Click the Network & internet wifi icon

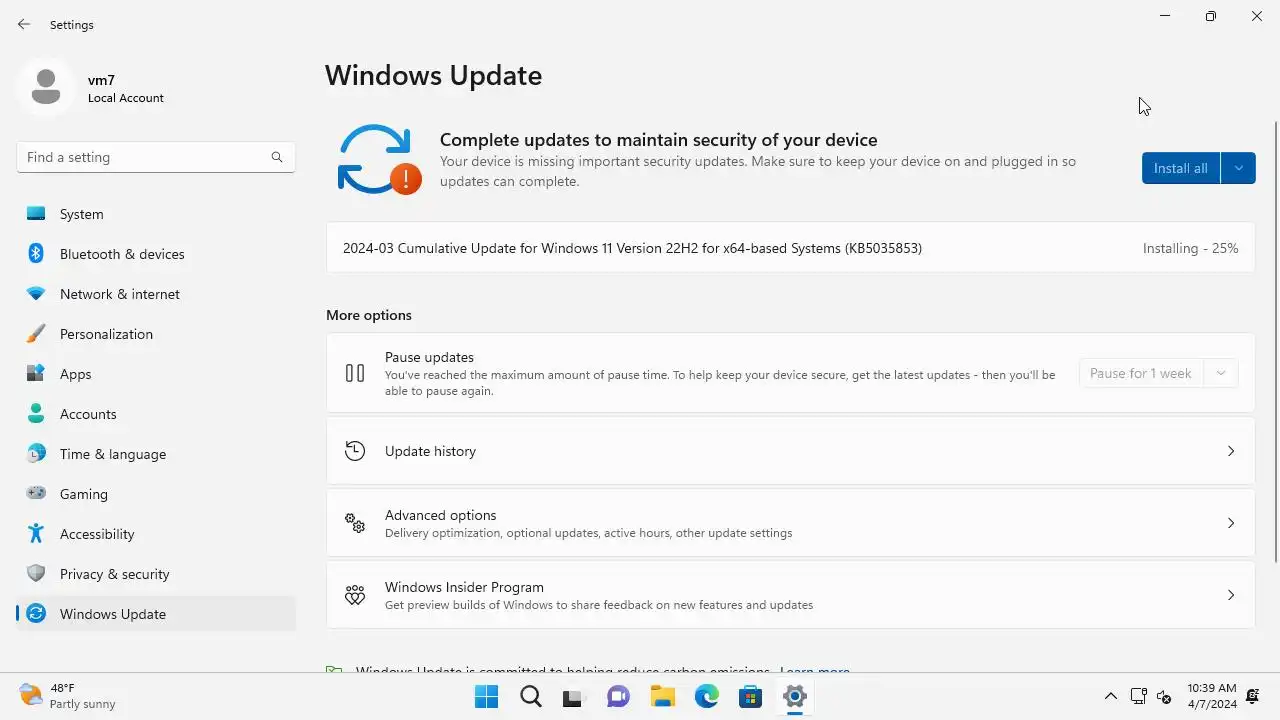pyautogui.click(x=36, y=294)
